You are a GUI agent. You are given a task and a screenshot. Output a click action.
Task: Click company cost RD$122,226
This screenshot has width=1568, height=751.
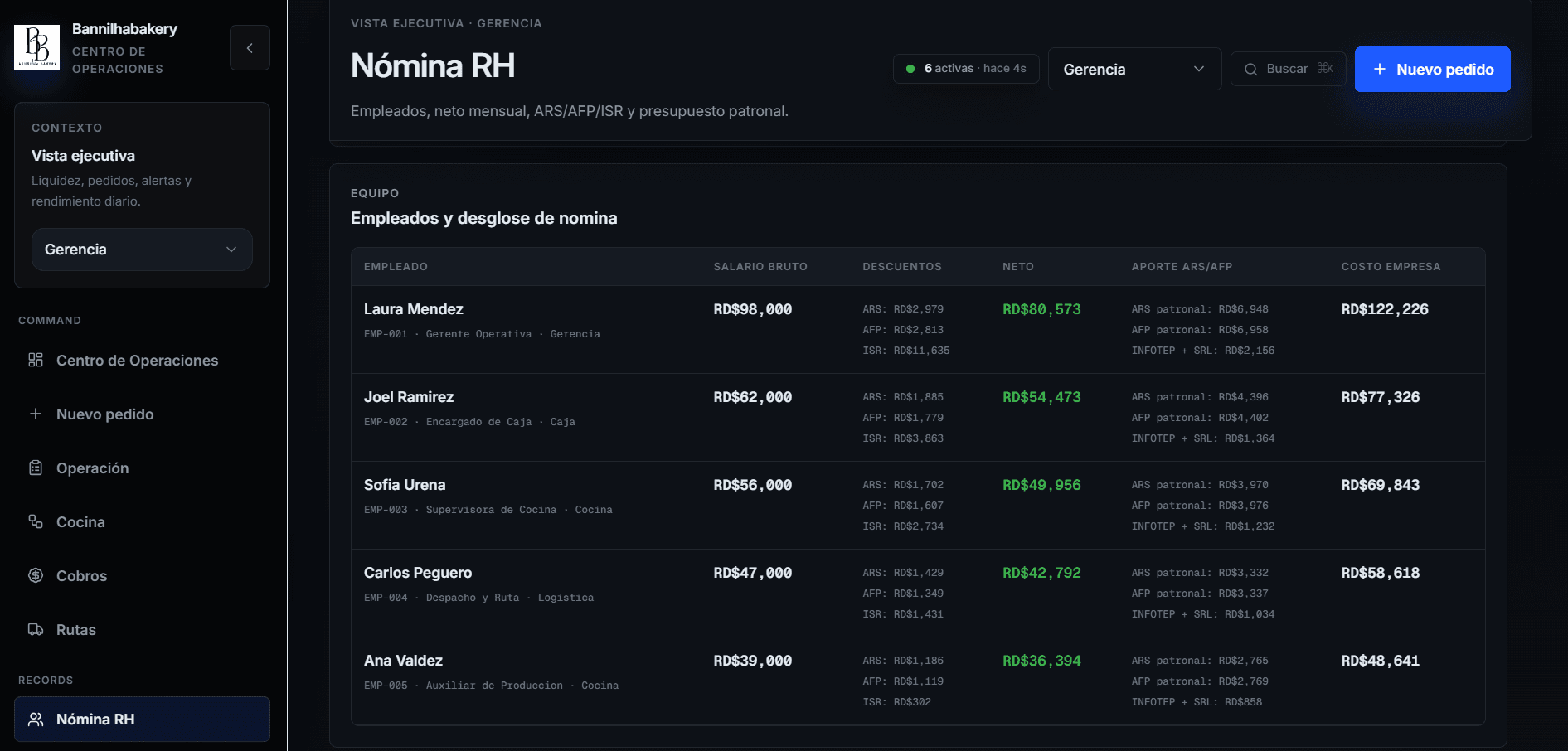click(x=1385, y=309)
